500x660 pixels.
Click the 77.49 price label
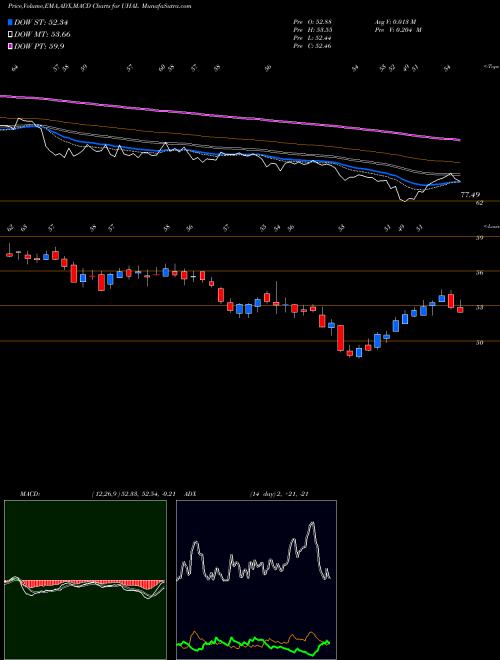(x=471, y=195)
